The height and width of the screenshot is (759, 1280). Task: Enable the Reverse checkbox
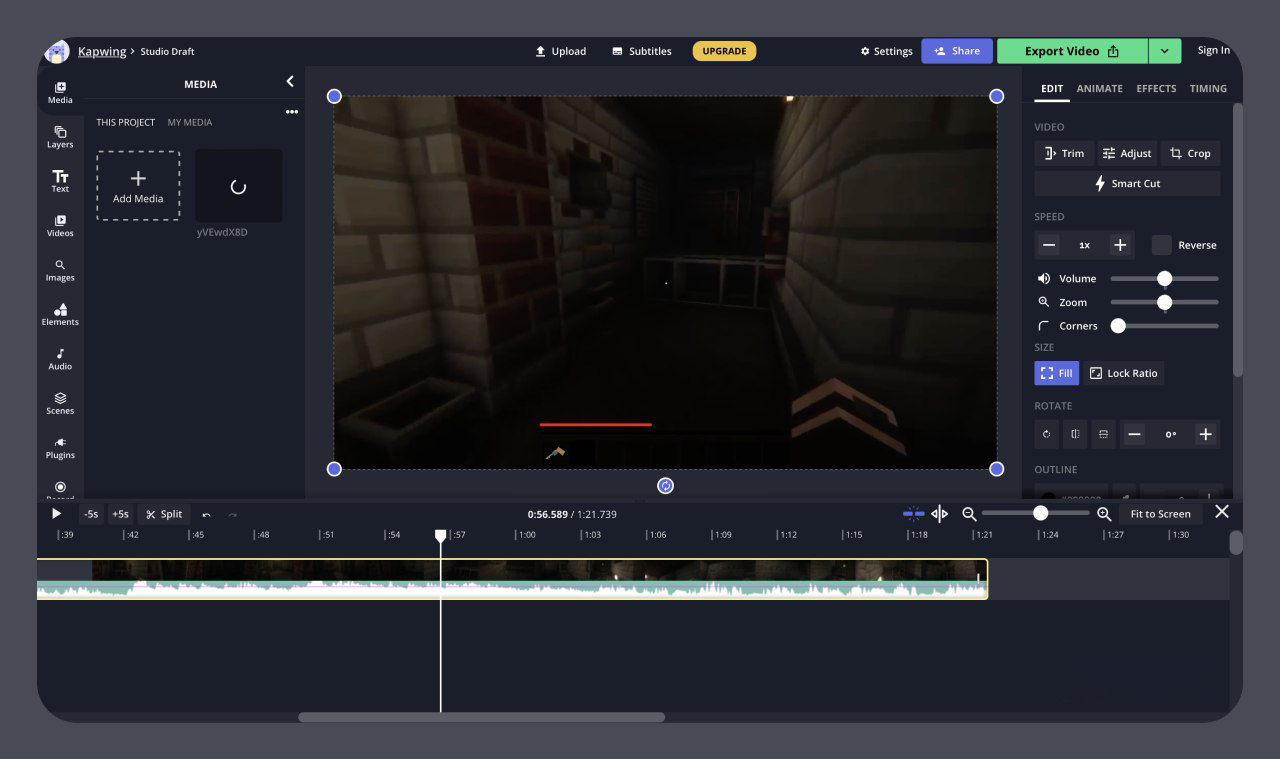[1161, 245]
